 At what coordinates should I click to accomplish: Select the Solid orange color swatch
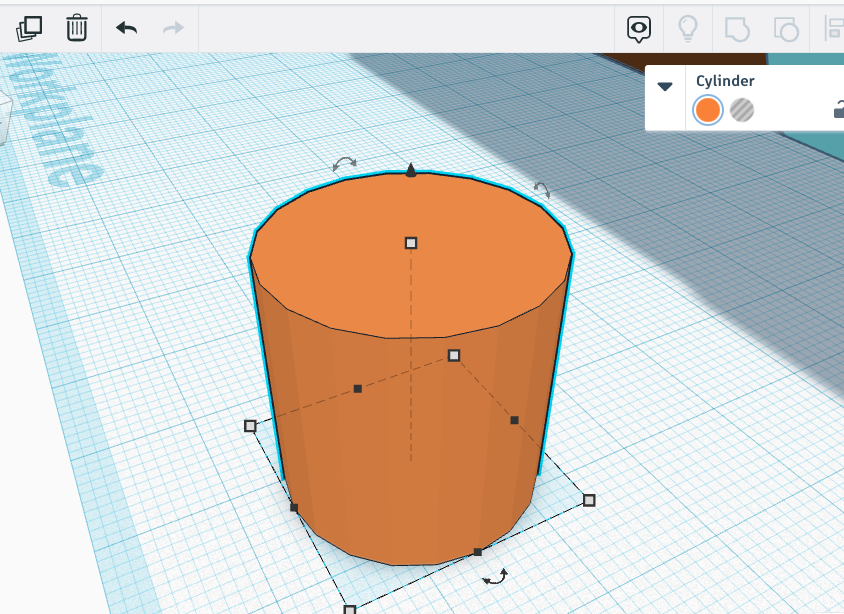707,110
